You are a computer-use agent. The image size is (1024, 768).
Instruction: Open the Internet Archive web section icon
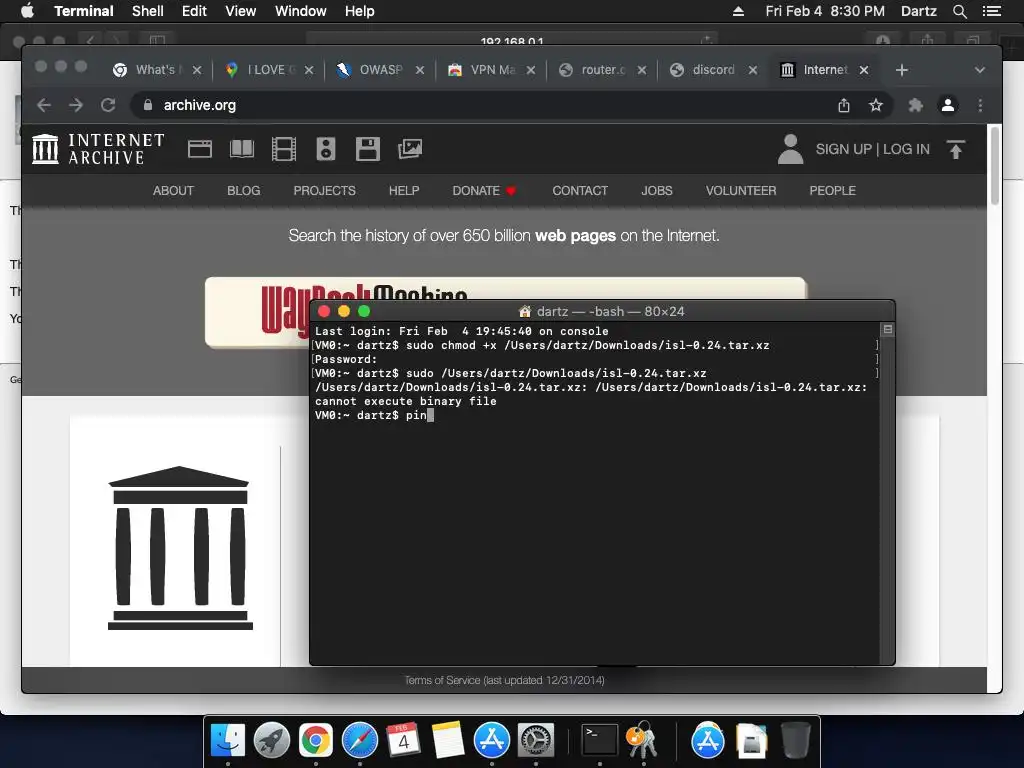pos(200,149)
